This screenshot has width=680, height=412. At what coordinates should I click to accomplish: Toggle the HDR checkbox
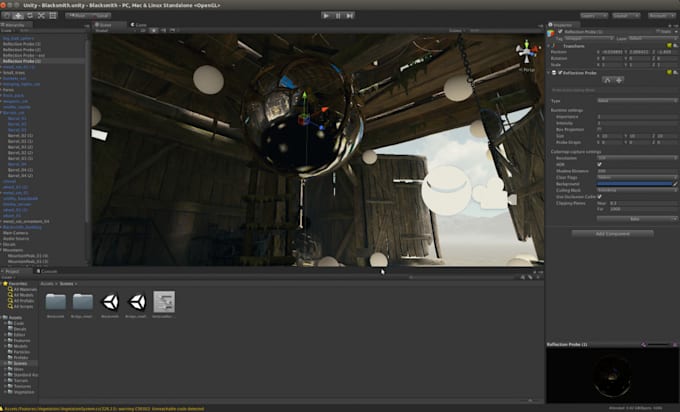(x=600, y=164)
